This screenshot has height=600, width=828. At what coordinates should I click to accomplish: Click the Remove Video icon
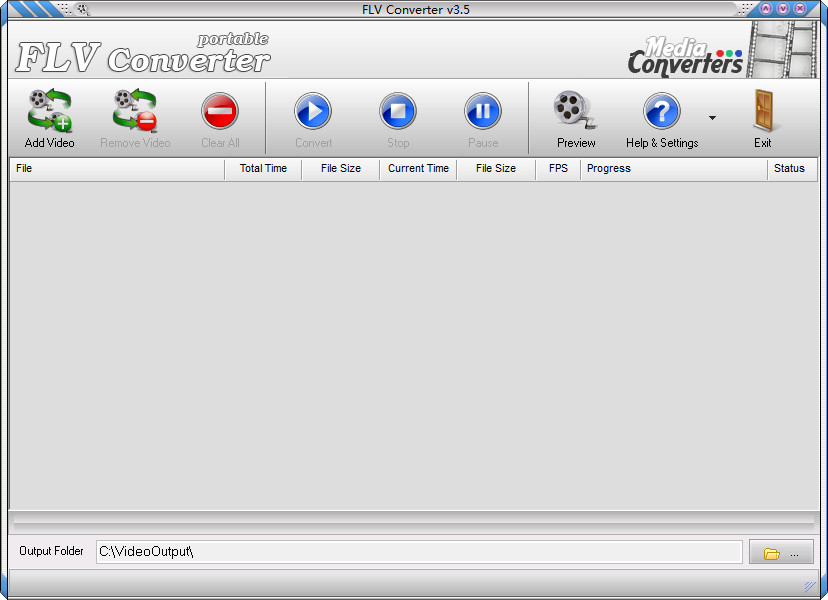tap(135, 110)
